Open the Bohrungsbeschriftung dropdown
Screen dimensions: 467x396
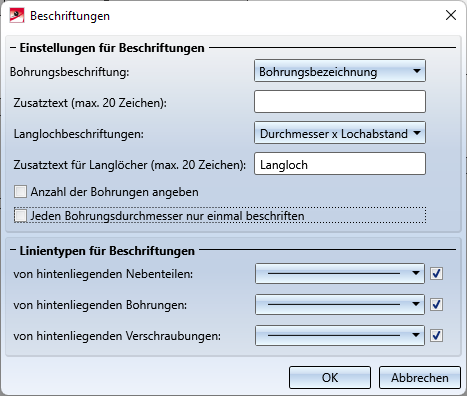click(340, 71)
